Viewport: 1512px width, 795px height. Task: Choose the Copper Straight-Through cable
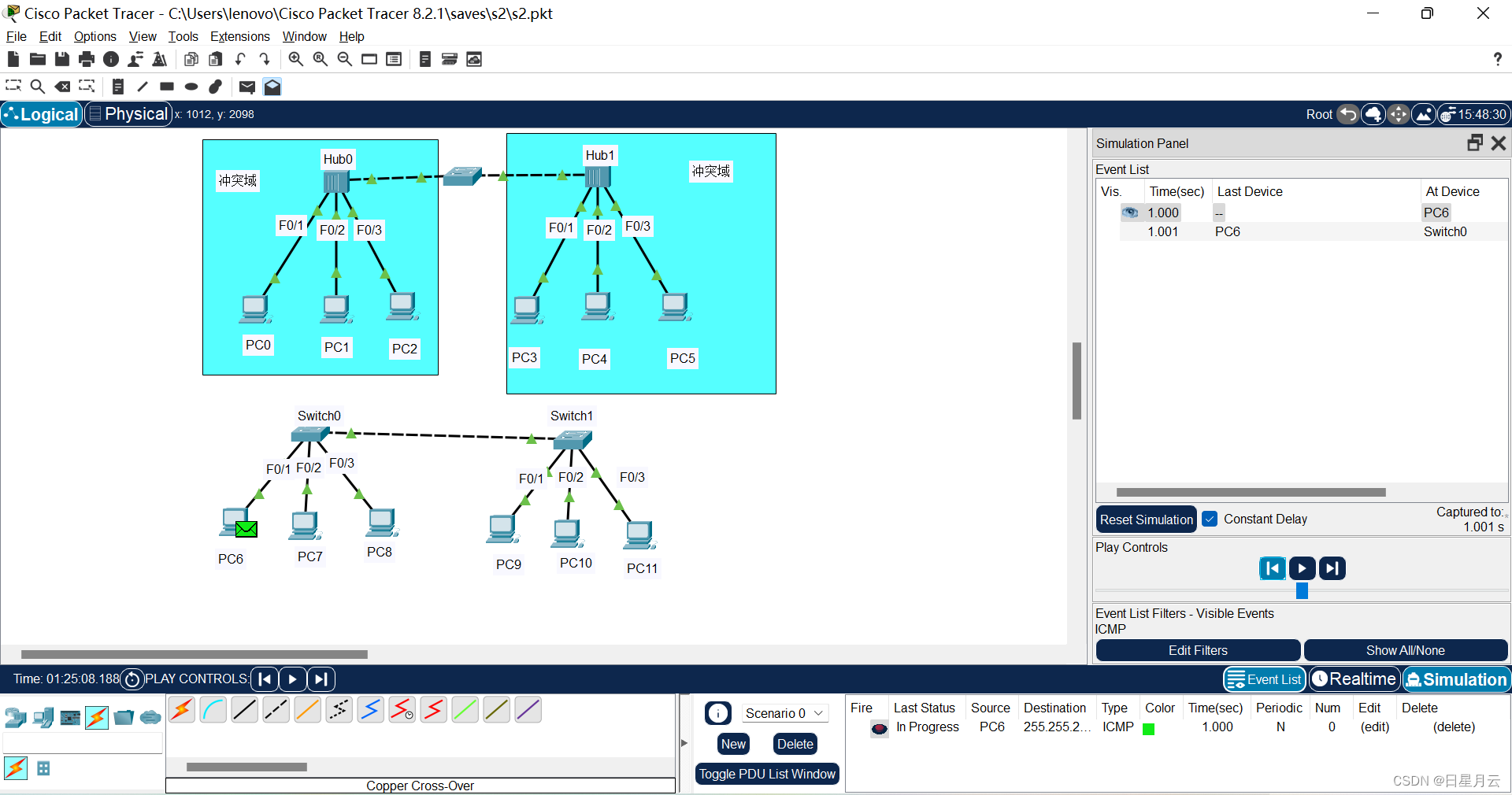(245, 710)
